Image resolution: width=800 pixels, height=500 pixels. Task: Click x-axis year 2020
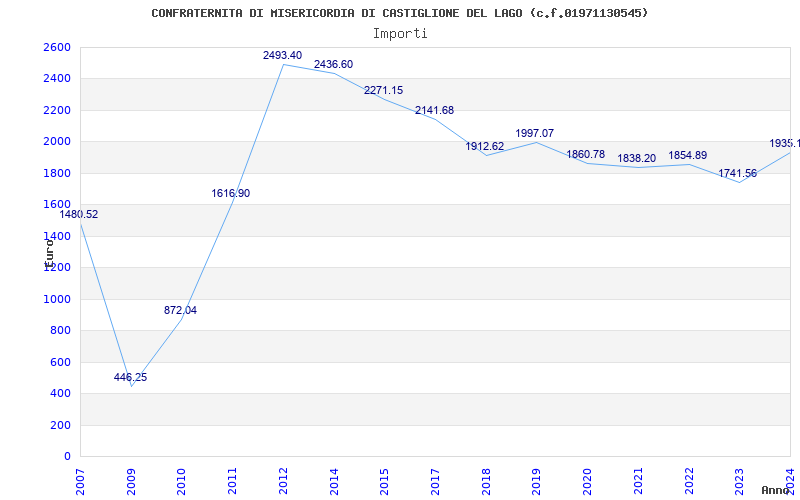587,483
